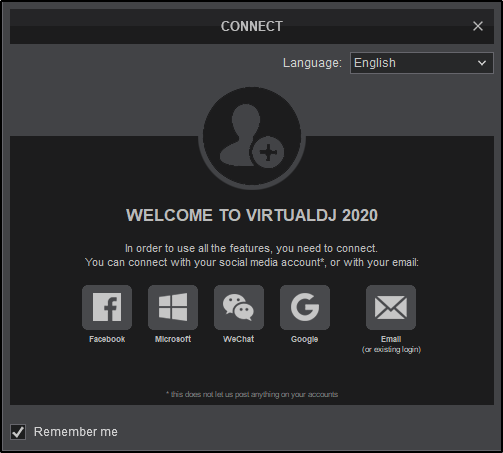Open the Language combo box showing English
503x453 pixels.
422,63
